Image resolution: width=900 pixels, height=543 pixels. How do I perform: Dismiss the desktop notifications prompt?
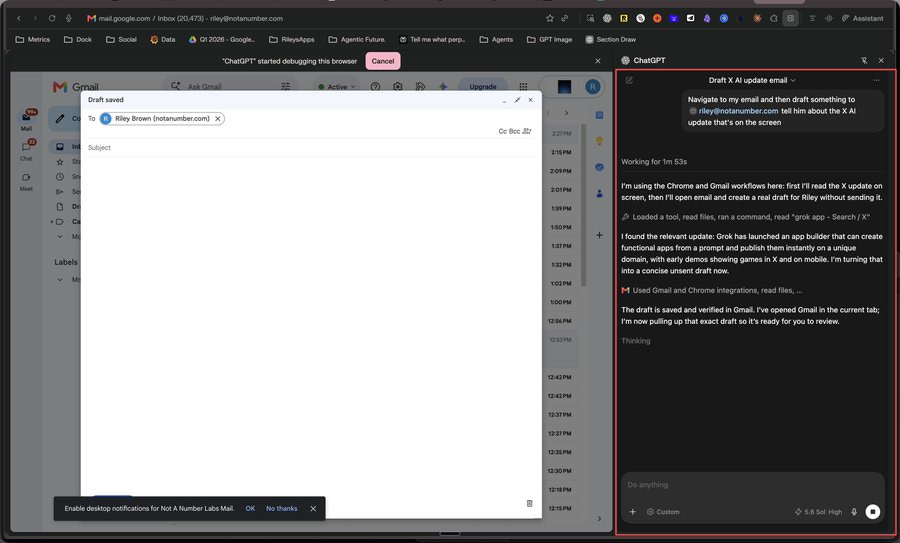pos(313,509)
